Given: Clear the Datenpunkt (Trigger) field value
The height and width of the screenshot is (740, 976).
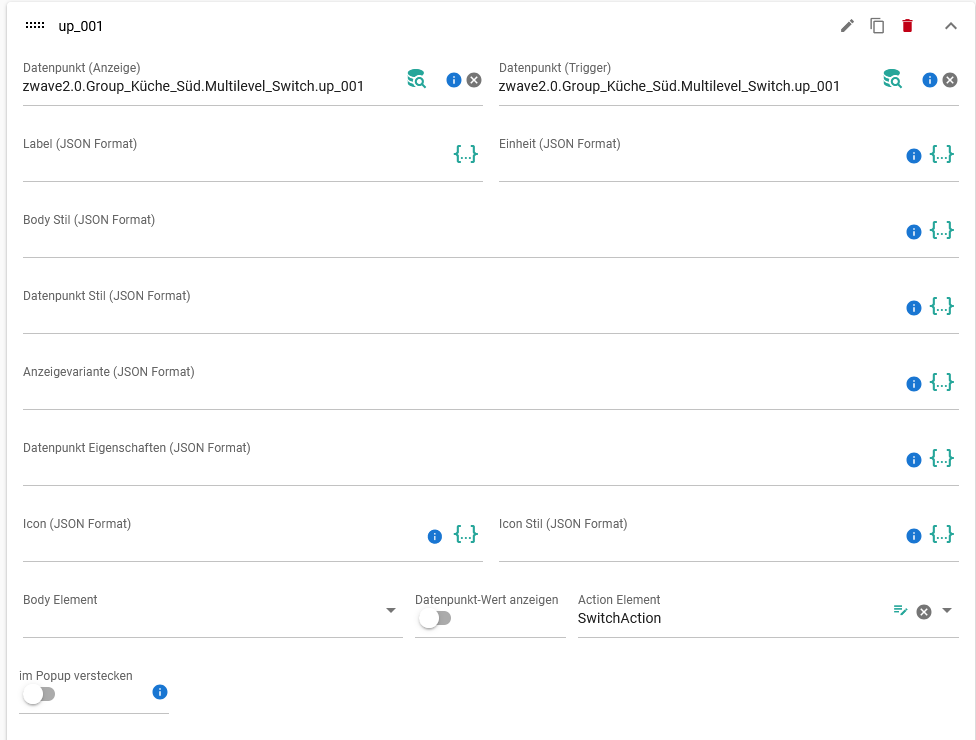Looking at the screenshot, I should (x=950, y=80).
